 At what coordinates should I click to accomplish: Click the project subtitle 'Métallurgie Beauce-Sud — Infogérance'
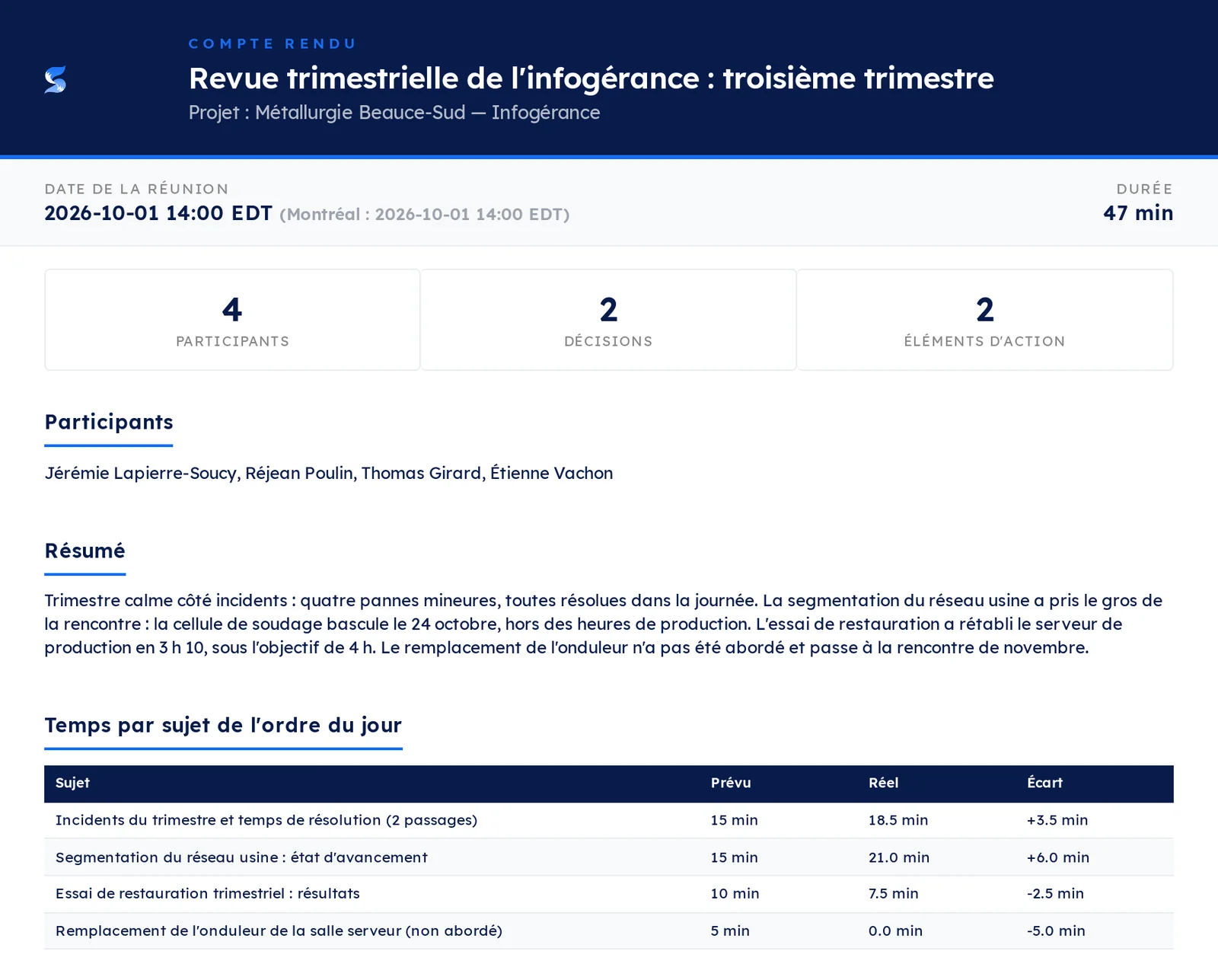[427, 113]
